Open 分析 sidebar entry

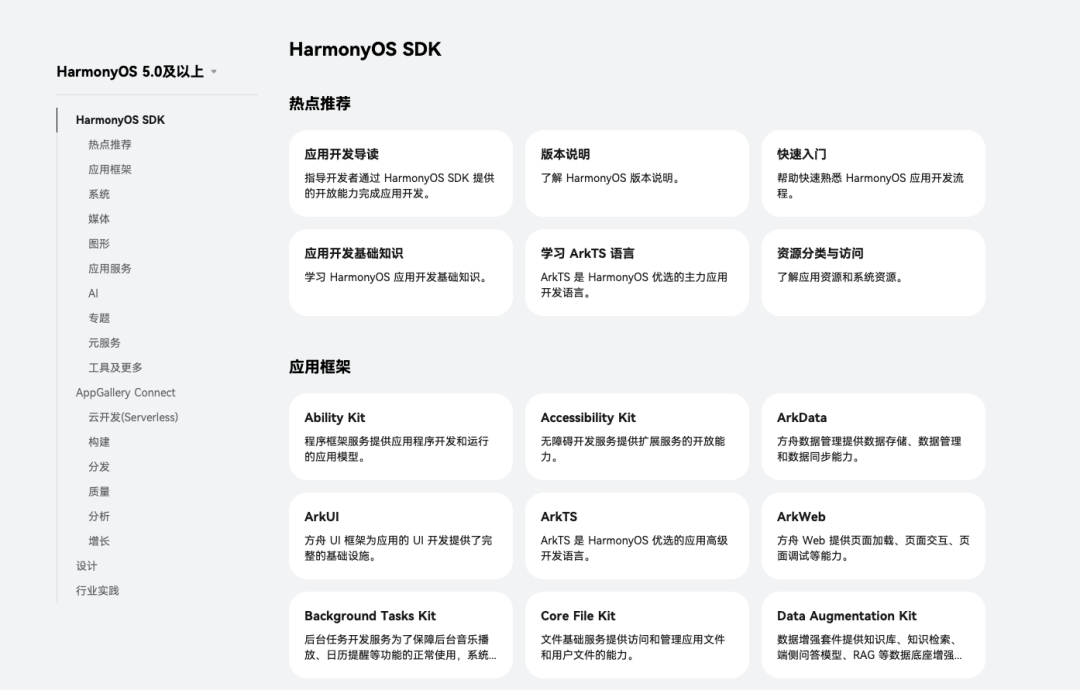click(x=98, y=516)
